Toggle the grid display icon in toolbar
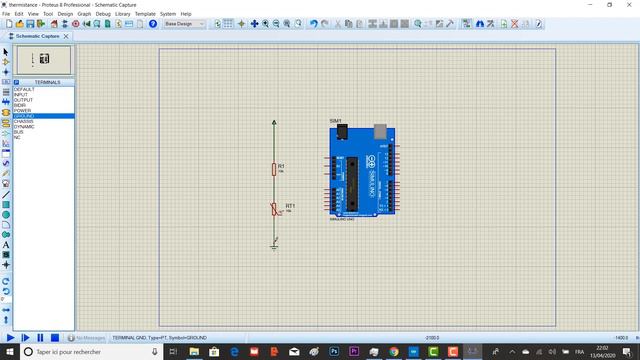640x360 pixels. [228, 24]
